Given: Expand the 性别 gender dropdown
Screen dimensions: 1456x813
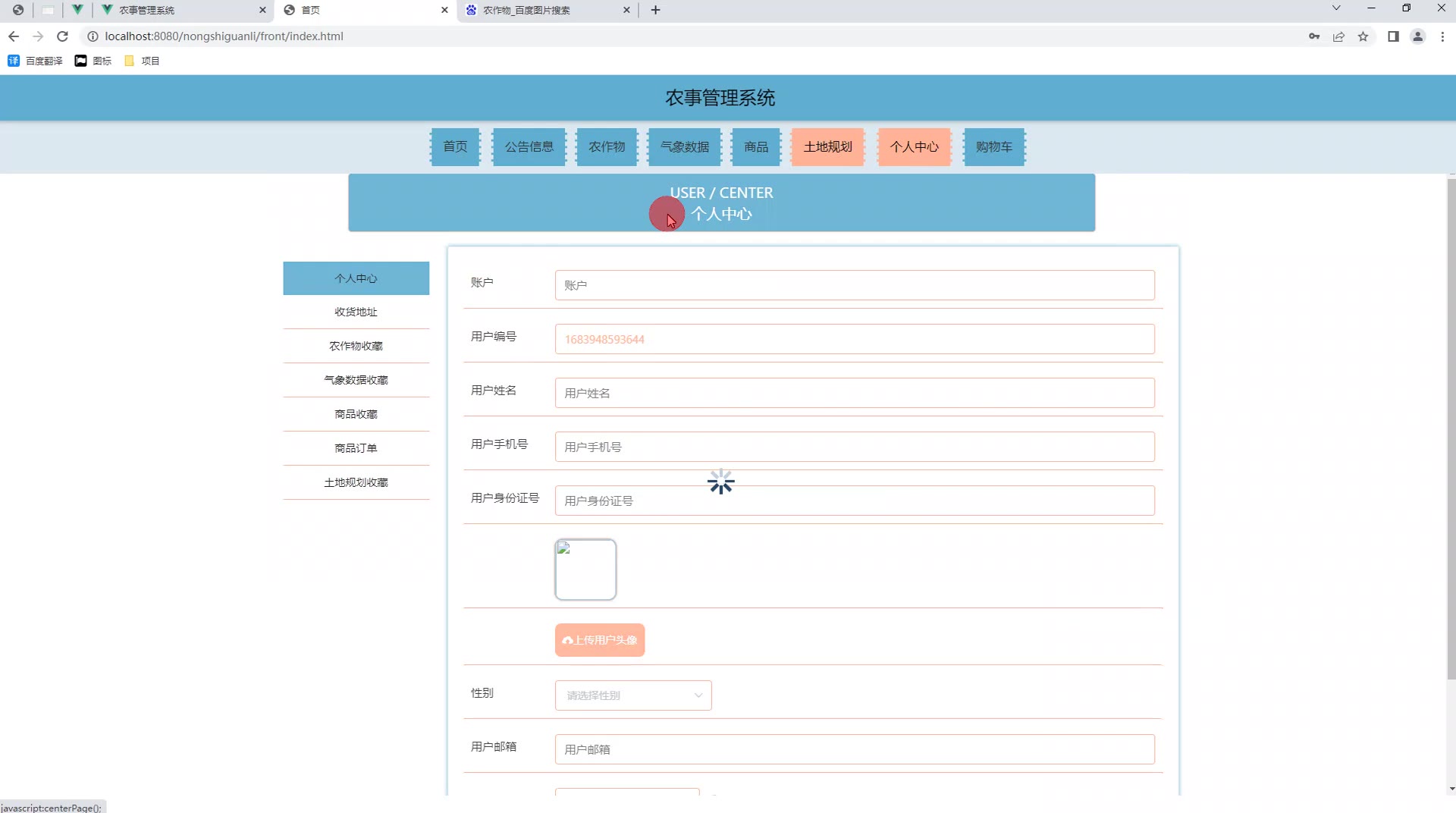Looking at the screenshot, I should point(632,695).
